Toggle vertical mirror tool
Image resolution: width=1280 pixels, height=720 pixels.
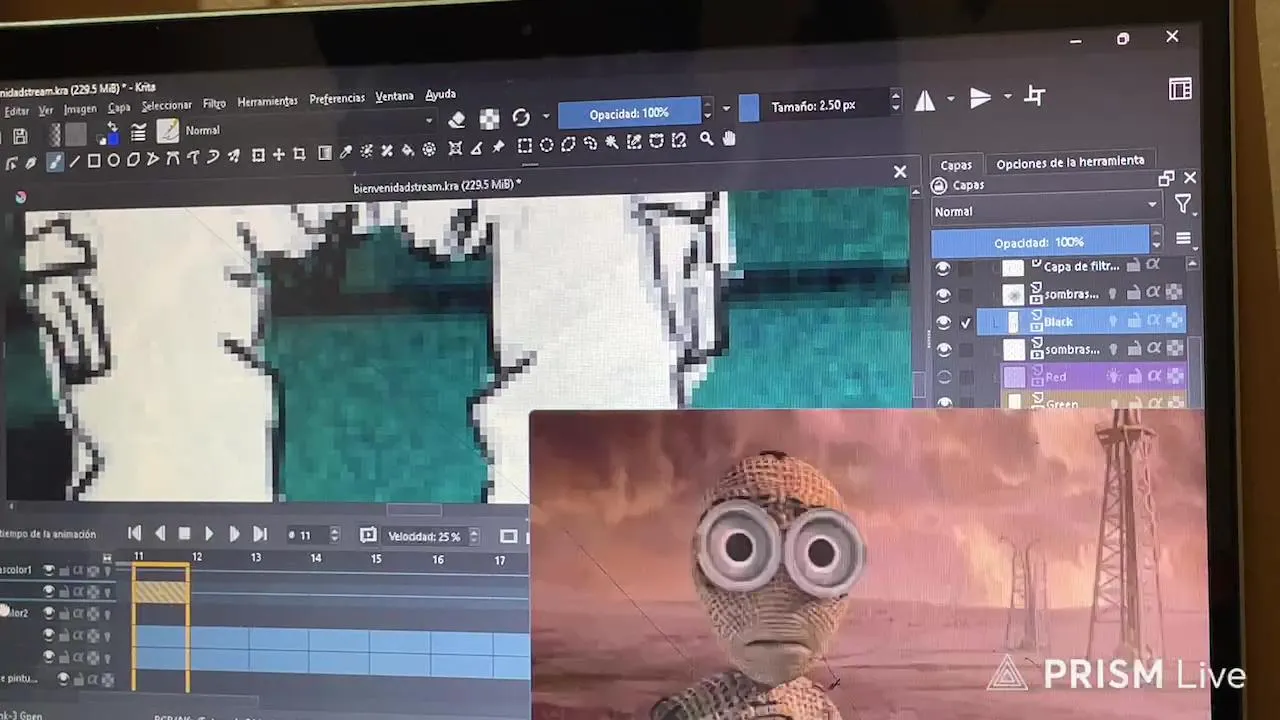point(980,98)
